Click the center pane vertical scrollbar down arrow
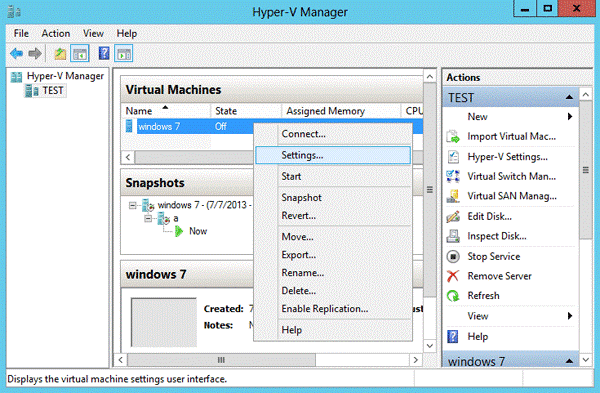The height and width of the screenshot is (393, 600). pyautogui.click(x=430, y=346)
